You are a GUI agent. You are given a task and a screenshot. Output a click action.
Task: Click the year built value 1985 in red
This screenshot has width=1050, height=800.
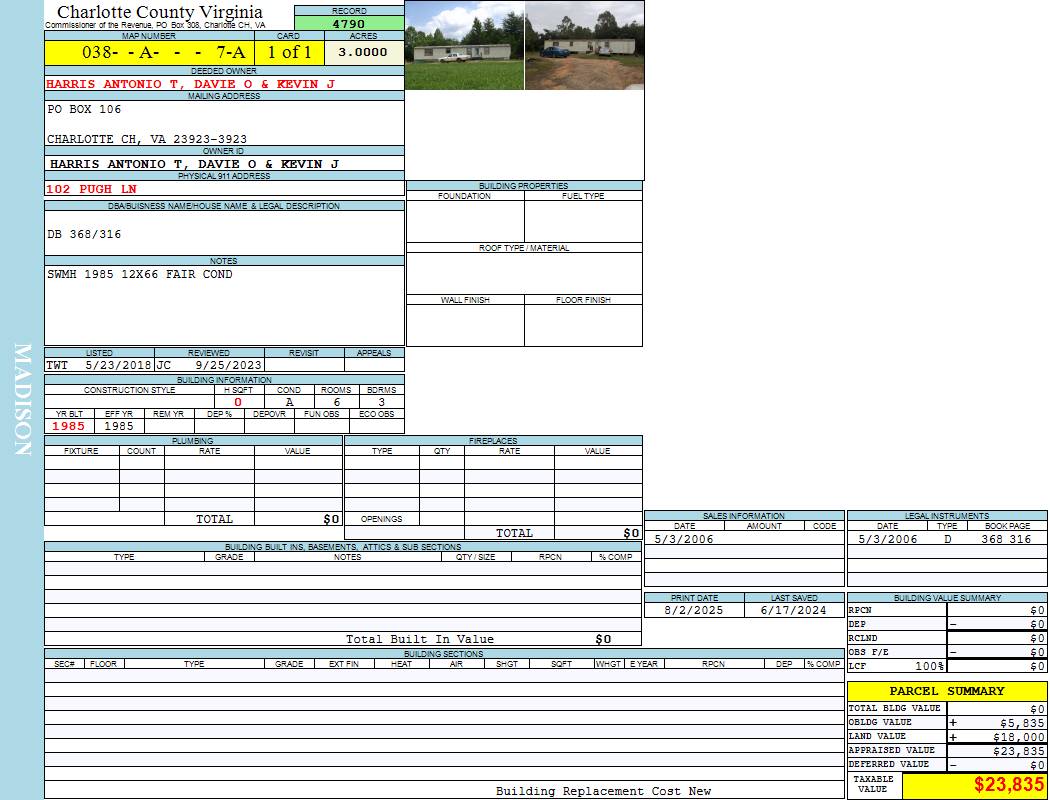pyautogui.click(x=68, y=426)
